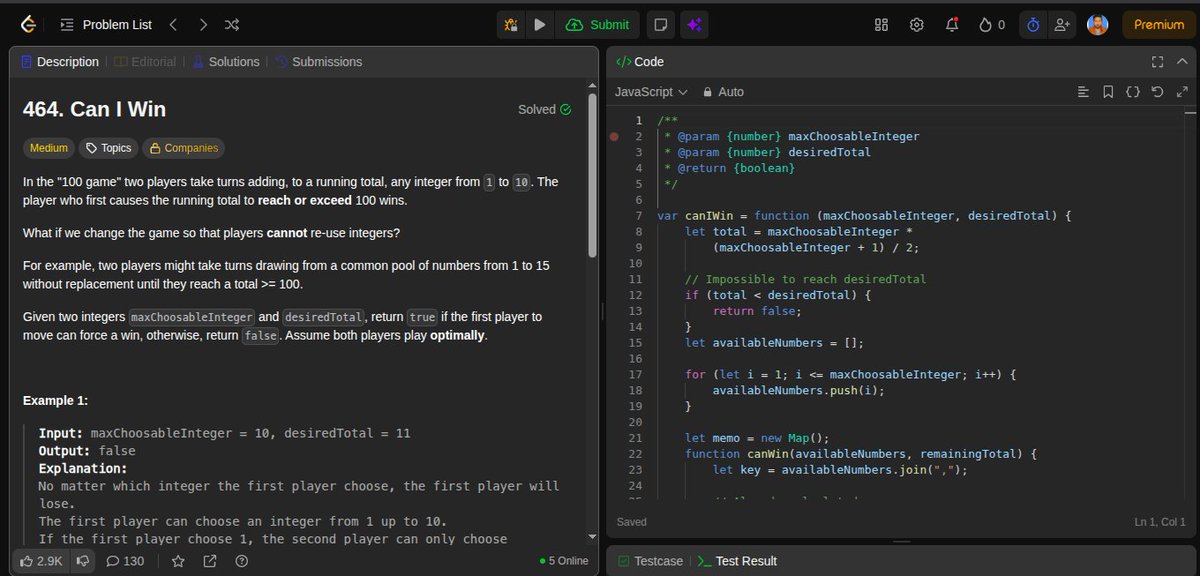Open the Test Result tab

[x=737, y=561]
